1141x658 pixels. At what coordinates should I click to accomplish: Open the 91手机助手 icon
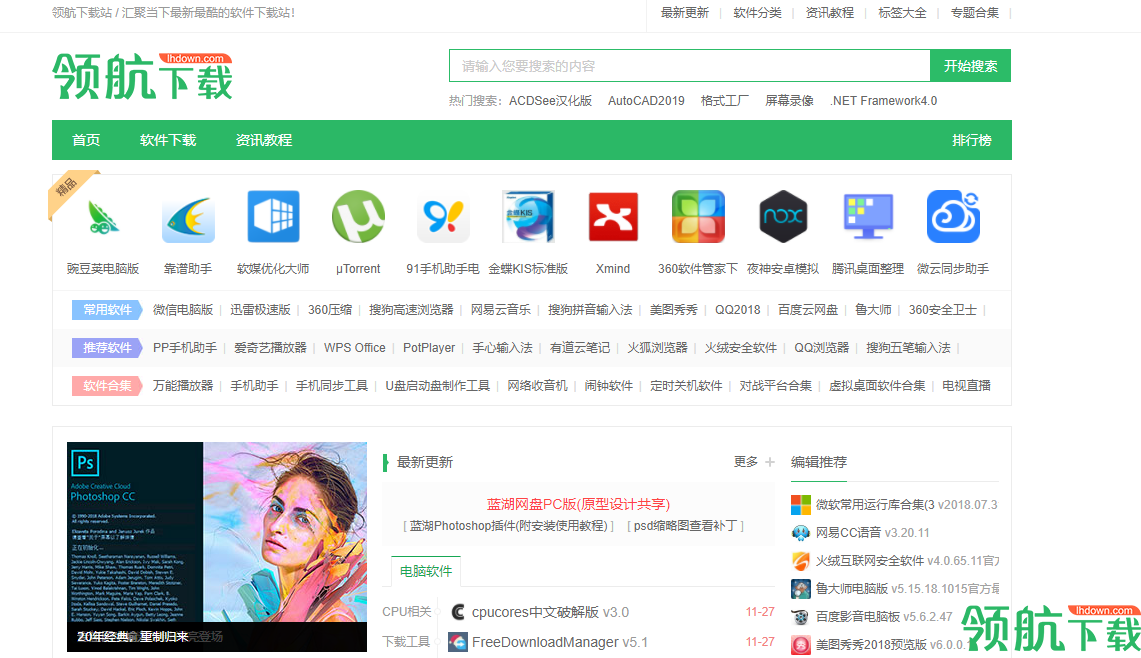443,217
